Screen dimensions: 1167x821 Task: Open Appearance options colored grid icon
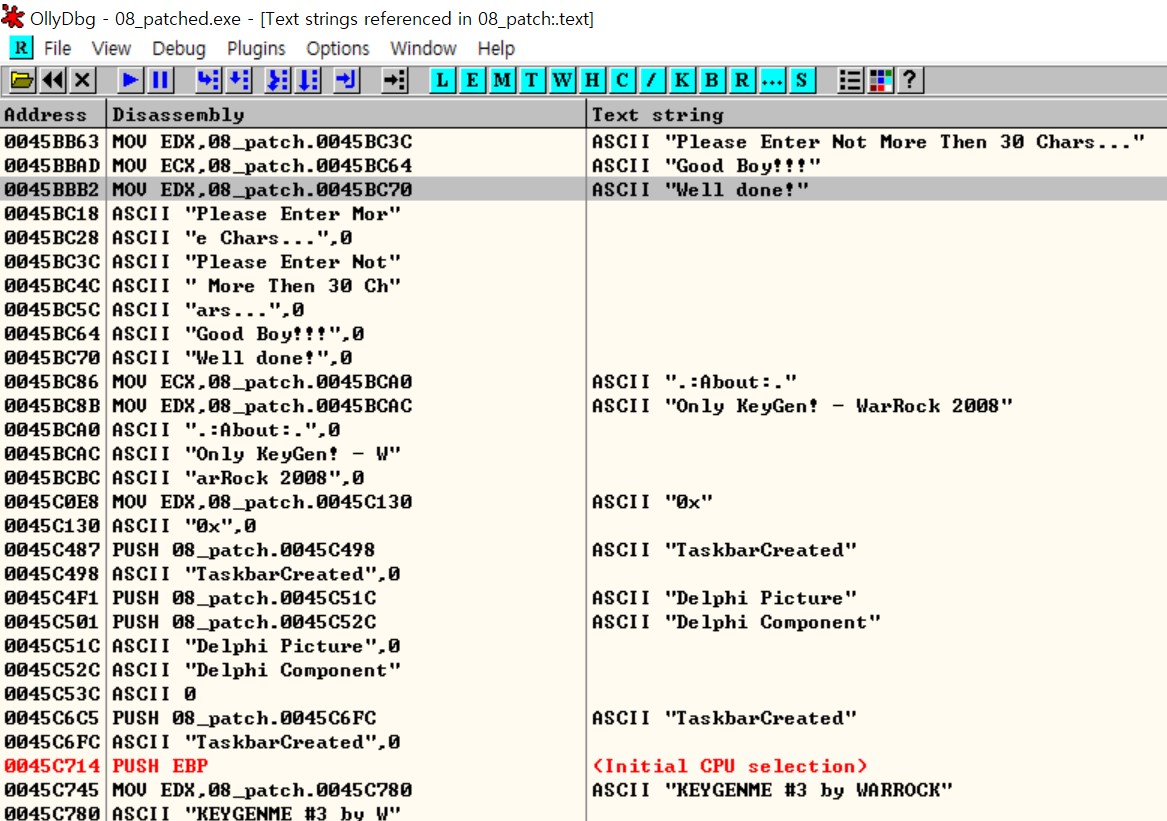point(880,80)
